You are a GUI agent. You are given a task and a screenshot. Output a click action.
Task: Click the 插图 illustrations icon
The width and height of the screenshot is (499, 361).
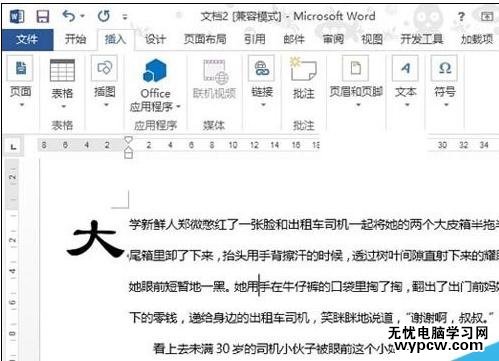tap(104, 68)
